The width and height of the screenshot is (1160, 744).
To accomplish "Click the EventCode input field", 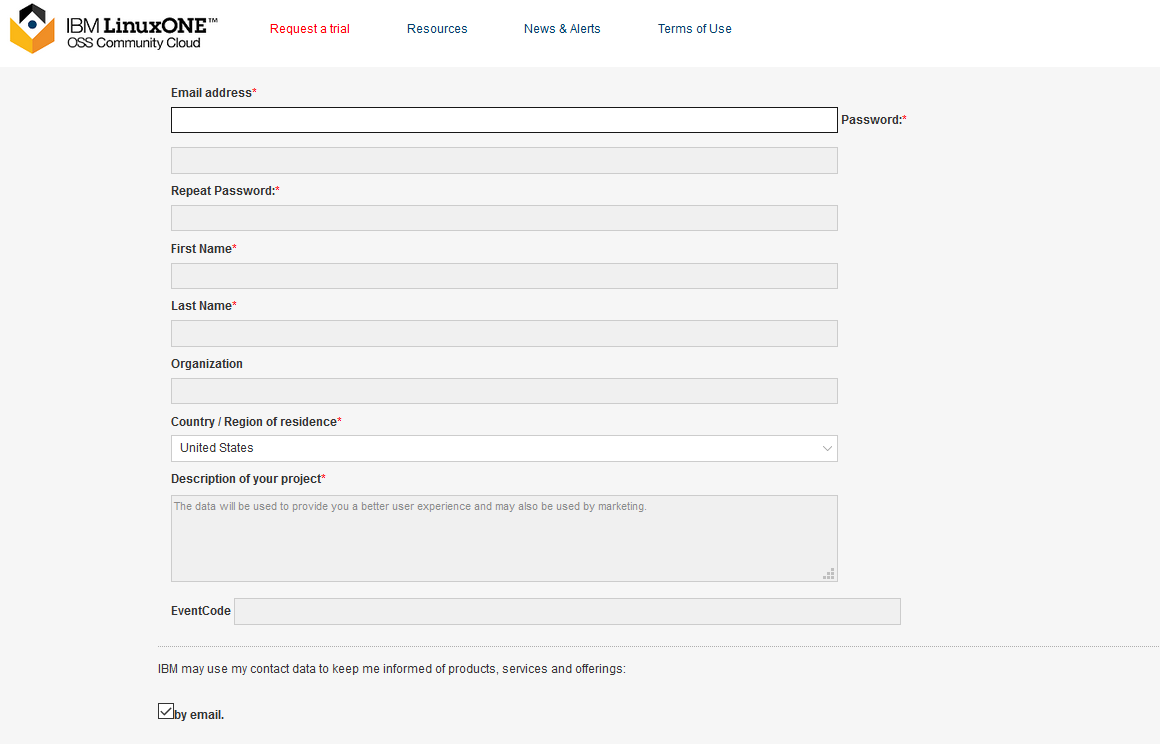I will pos(567,612).
